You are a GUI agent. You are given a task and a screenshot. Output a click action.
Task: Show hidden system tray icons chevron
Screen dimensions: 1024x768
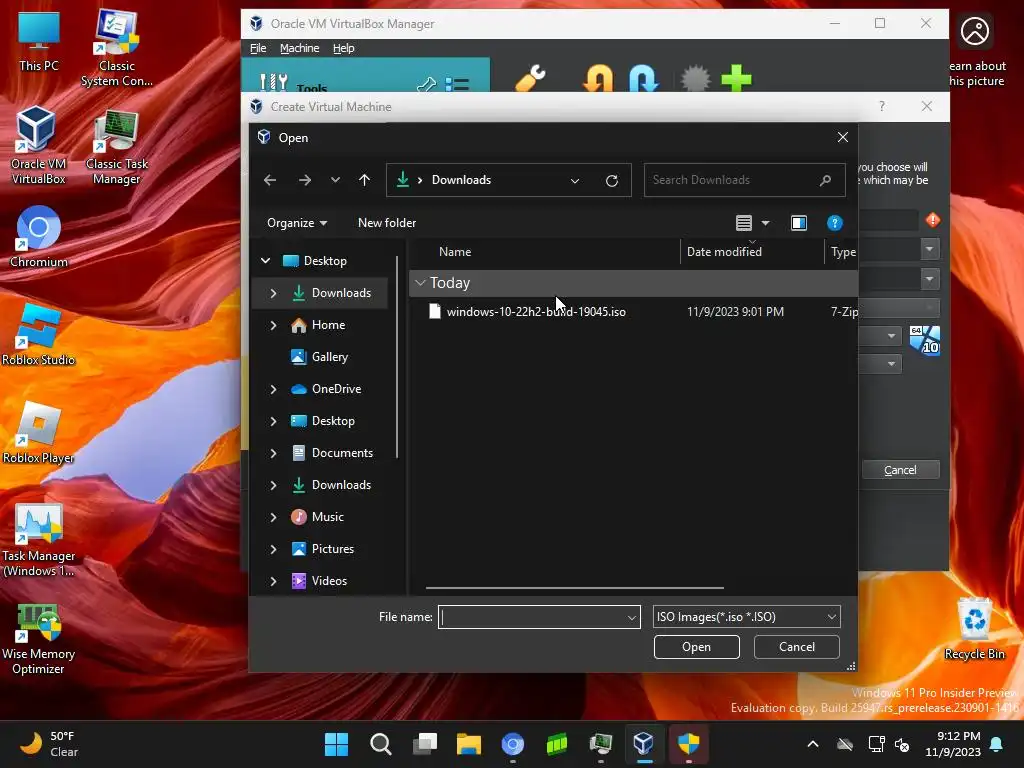point(812,744)
